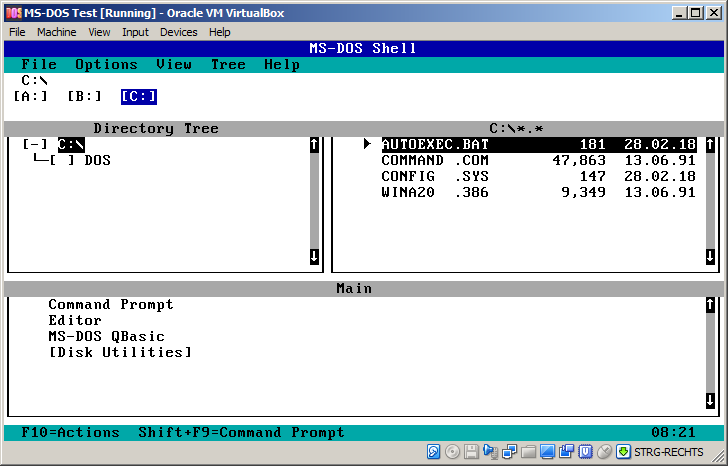Click the audio status icon

490,451
